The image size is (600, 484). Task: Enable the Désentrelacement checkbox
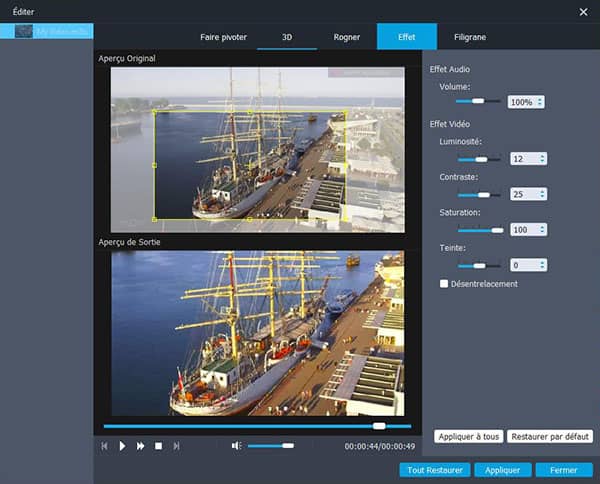(x=444, y=284)
